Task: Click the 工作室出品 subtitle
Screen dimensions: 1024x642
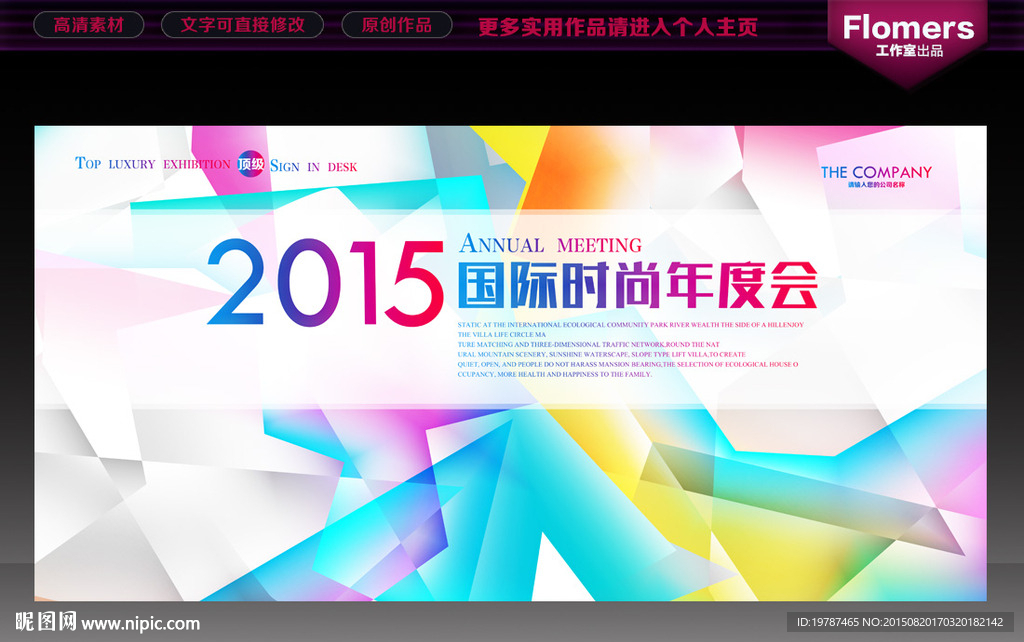Action: click(909, 51)
